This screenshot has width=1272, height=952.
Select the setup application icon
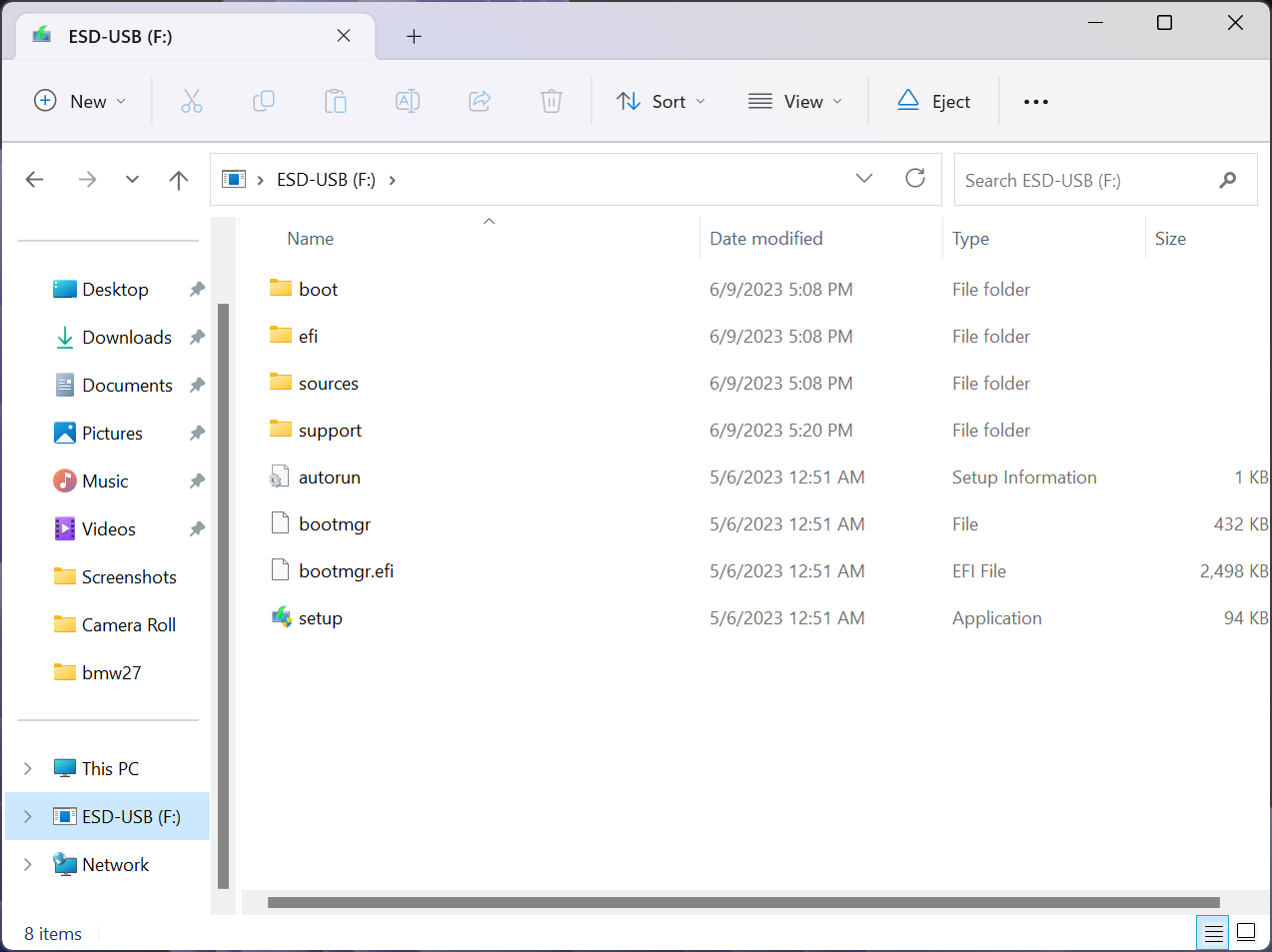pos(281,617)
